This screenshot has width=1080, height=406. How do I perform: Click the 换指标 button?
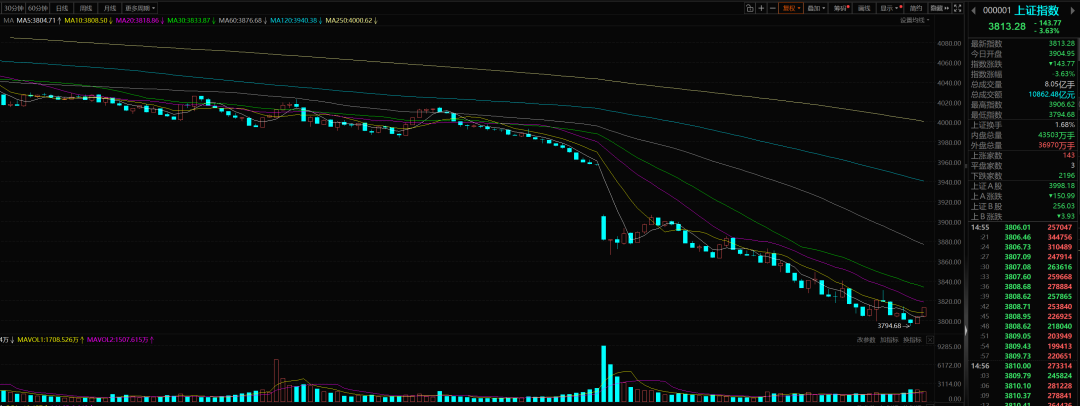coord(912,340)
